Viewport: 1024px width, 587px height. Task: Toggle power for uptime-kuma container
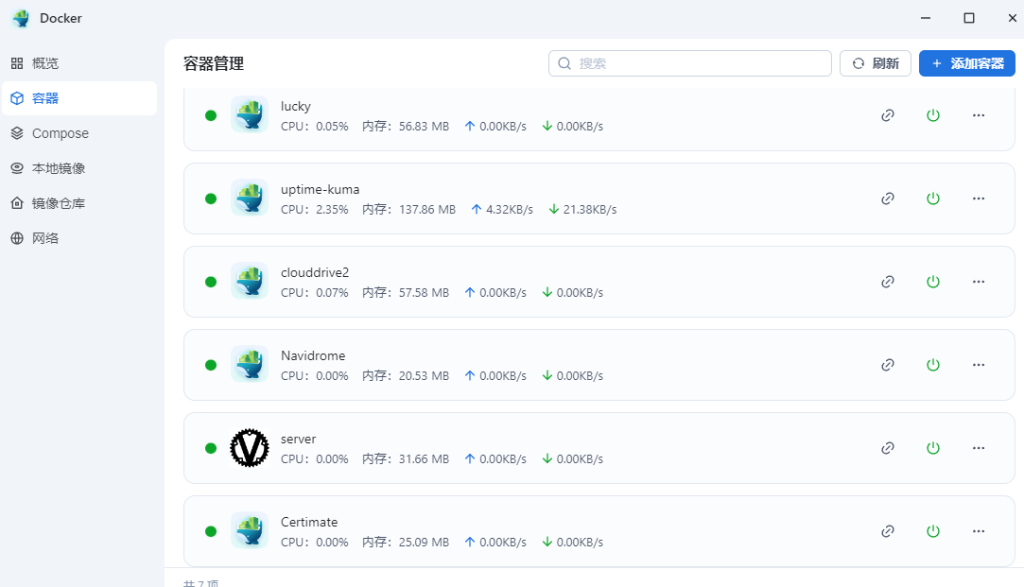click(933, 198)
